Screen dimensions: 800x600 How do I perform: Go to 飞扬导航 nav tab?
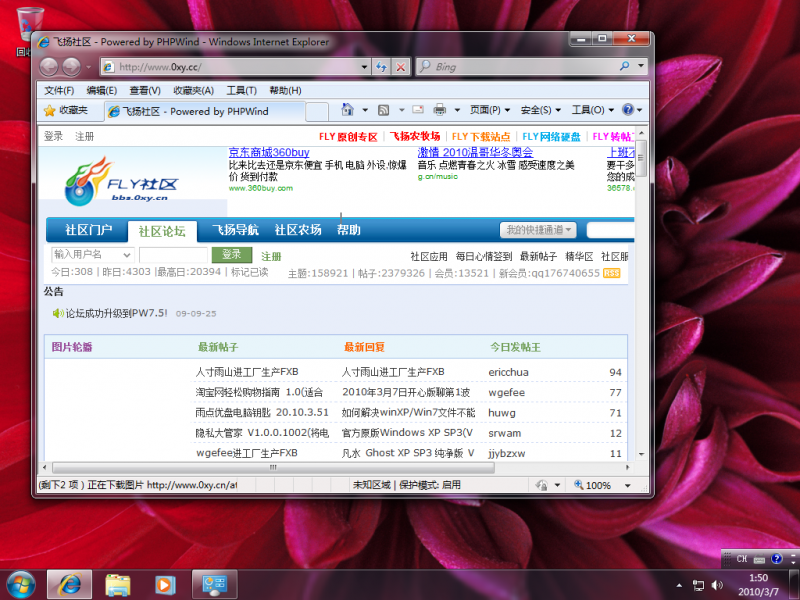[235, 230]
